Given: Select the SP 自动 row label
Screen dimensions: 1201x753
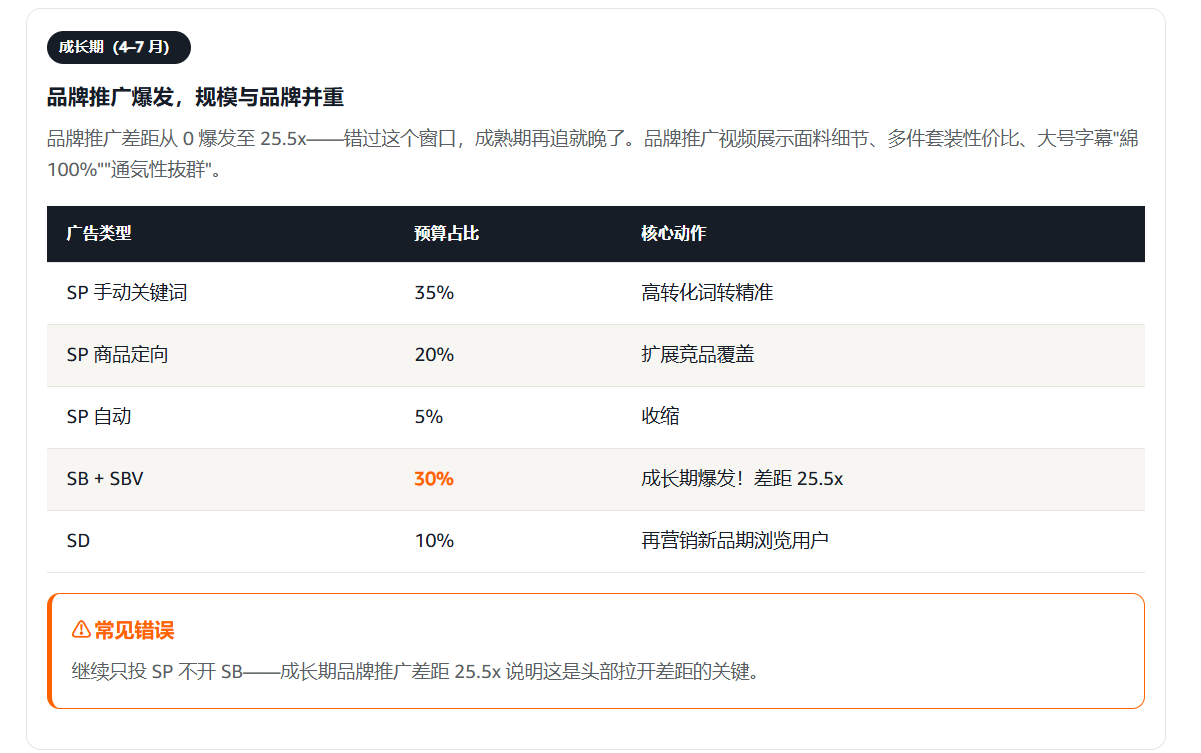Looking at the screenshot, I should click(x=99, y=417).
